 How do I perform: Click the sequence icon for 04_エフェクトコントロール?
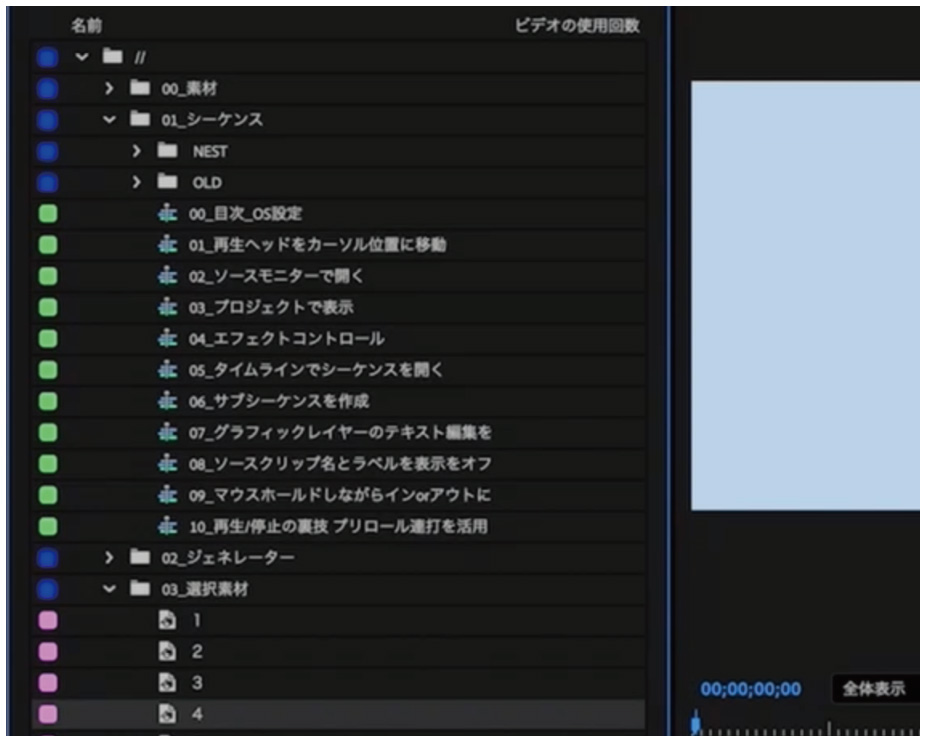click(x=166, y=338)
